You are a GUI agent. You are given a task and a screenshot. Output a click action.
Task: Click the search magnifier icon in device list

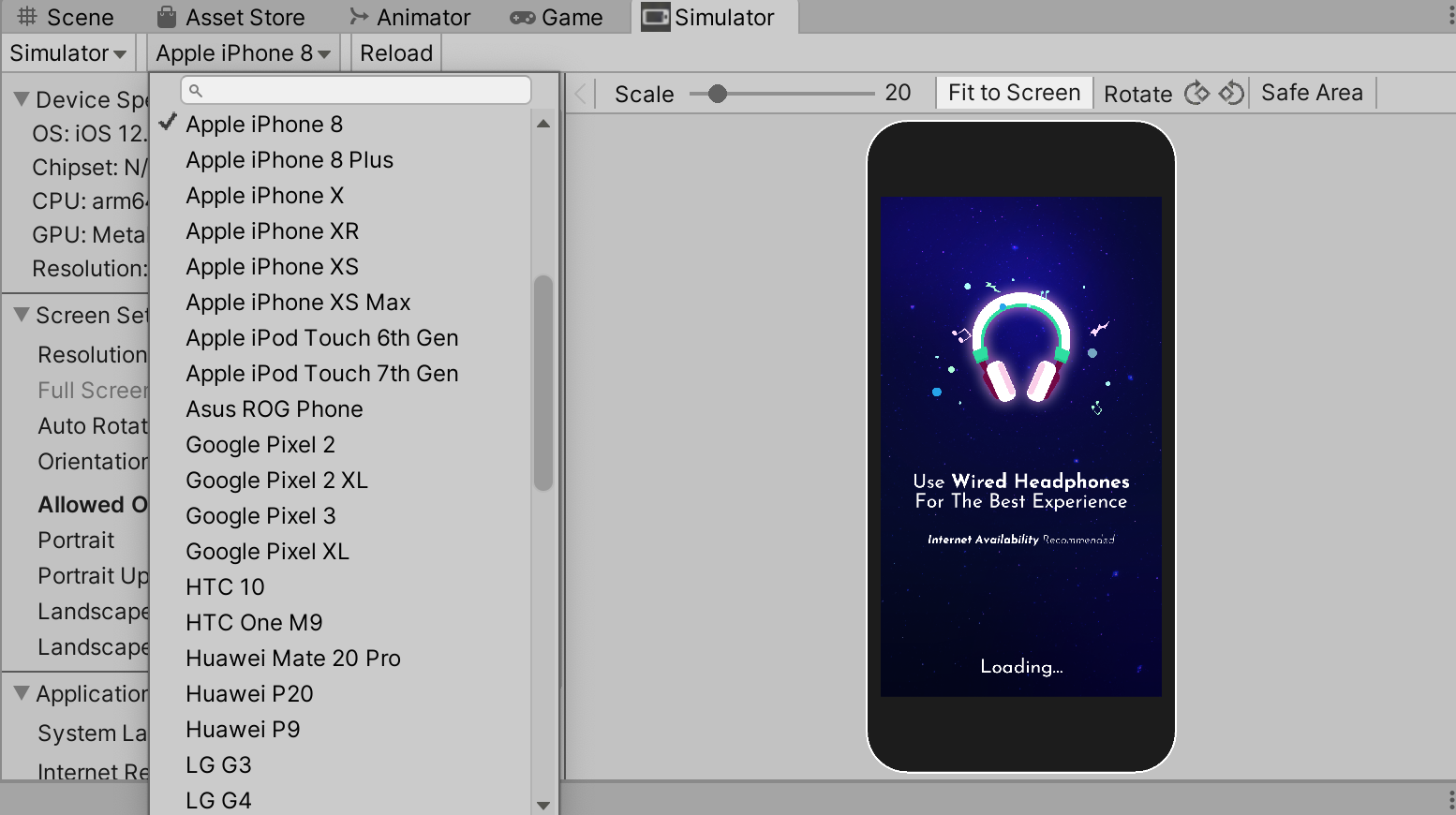pyautogui.click(x=196, y=91)
